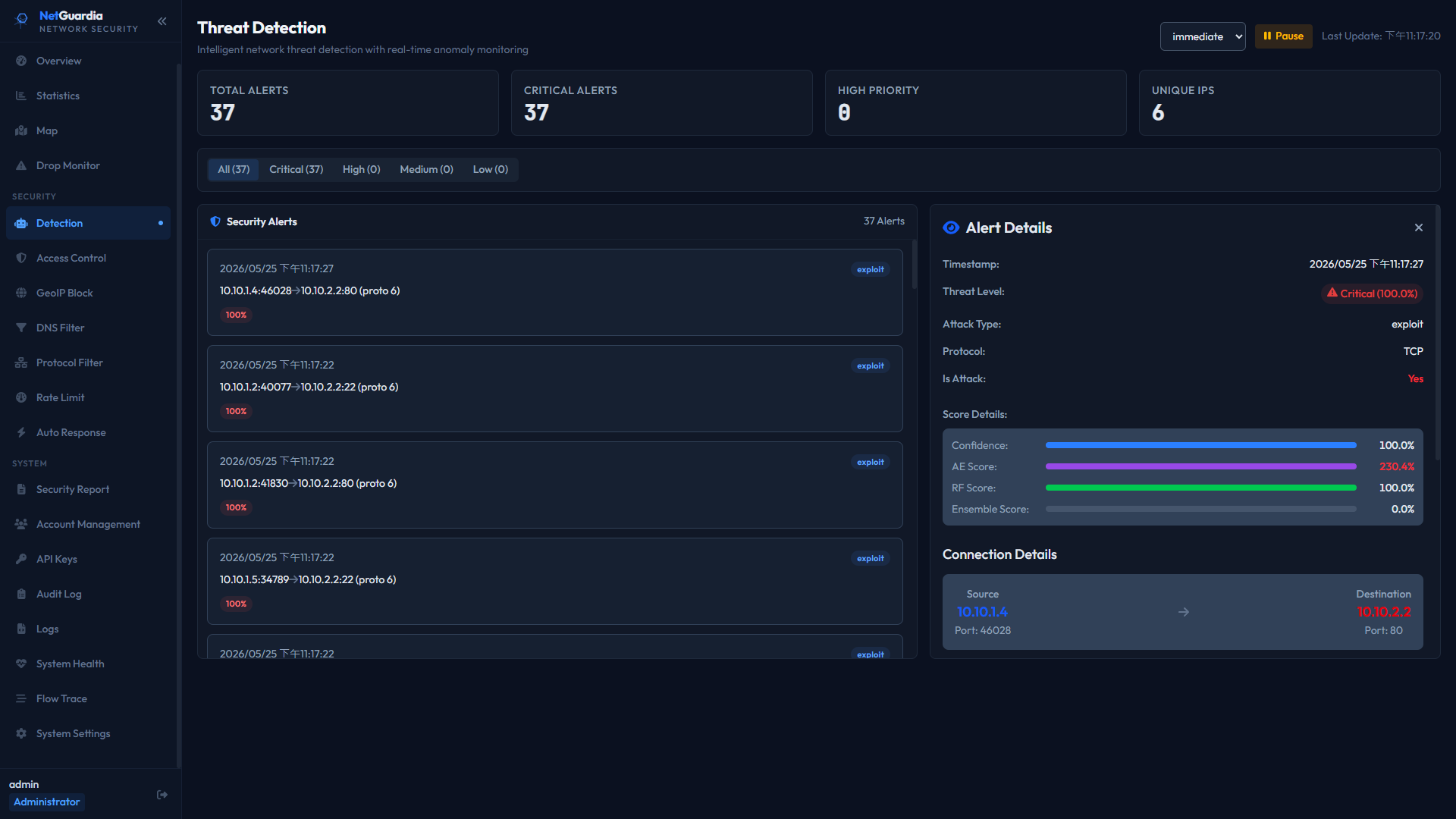The image size is (1456, 819).
Task: Open API Keys key icon
Action: 21,559
